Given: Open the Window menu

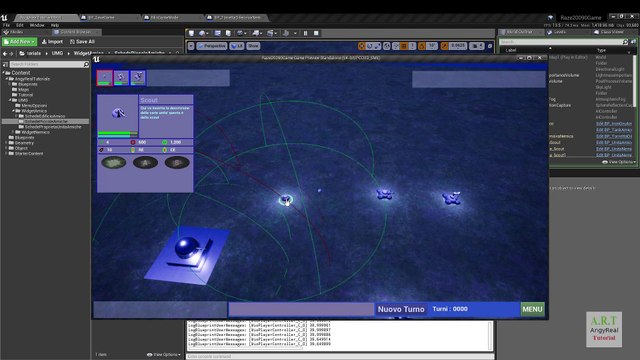Looking at the screenshot, I should [37, 25].
